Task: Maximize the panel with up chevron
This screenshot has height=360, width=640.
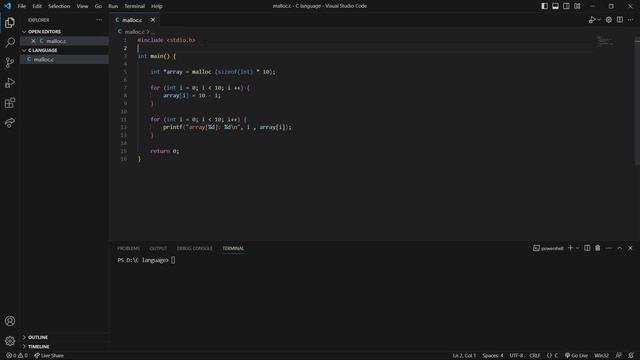Action: pyautogui.click(x=620, y=248)
